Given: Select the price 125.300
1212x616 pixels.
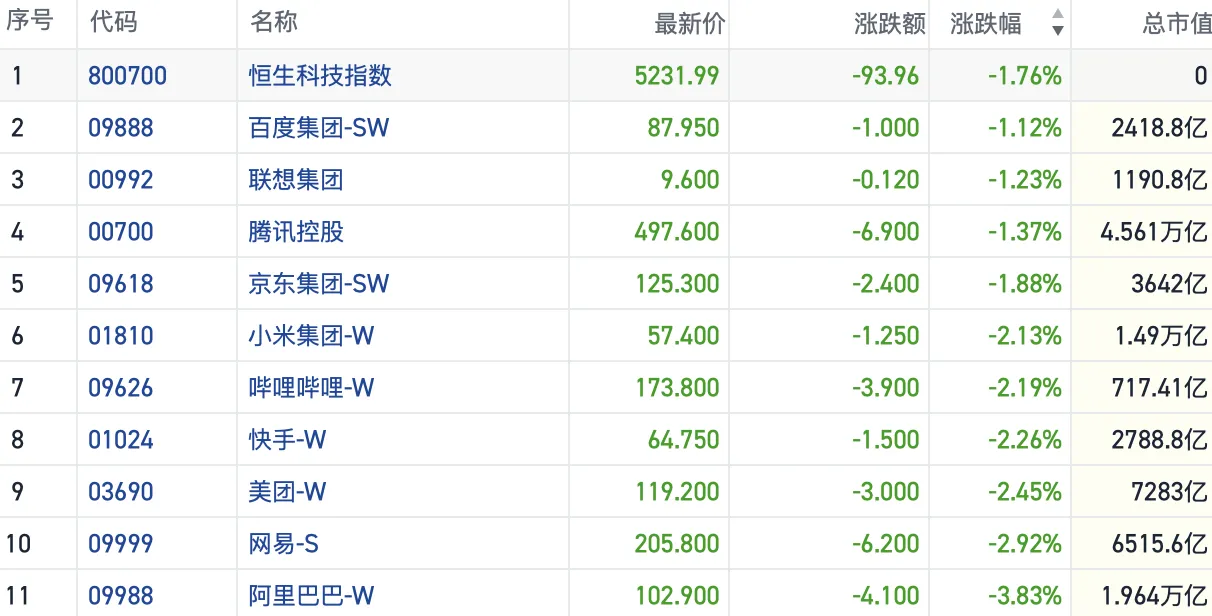Looking at the screenshot, I should [x=678, y=284].
